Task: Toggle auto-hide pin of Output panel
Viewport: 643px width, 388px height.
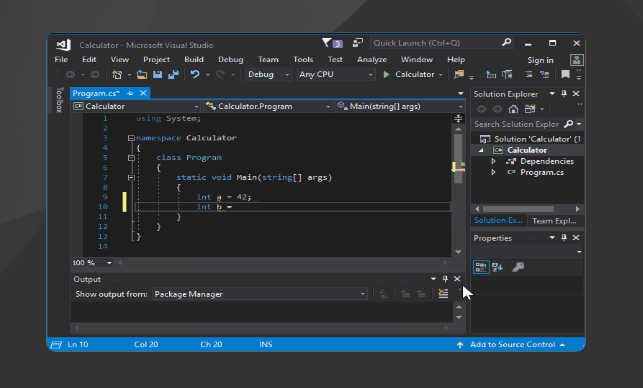Action: pos(445,279)
